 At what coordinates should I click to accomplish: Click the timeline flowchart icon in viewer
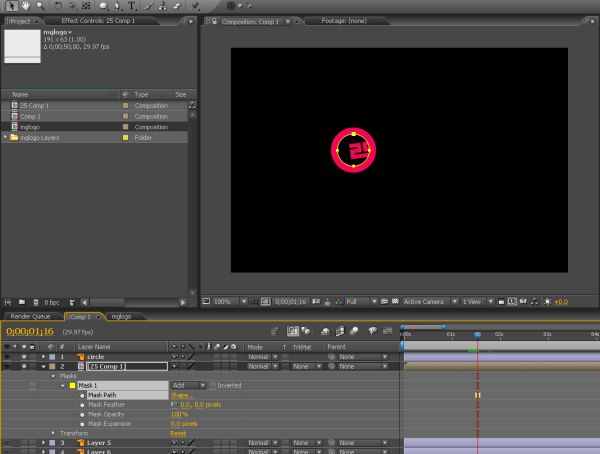pyautogui.click(x=535, y=302)
